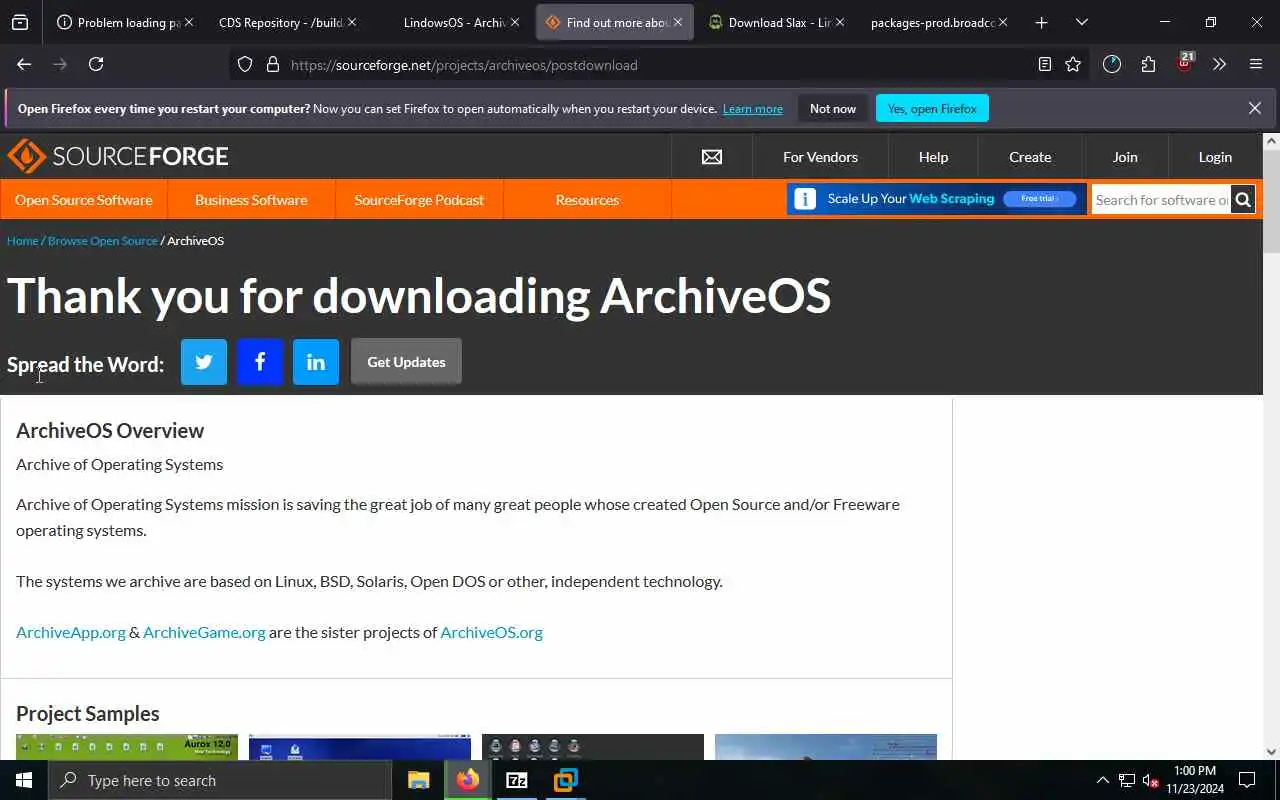Screen dimensions: 1280x800
Task: Click the uBlock extension icon with badge 21
Action: pos(1185,62)
